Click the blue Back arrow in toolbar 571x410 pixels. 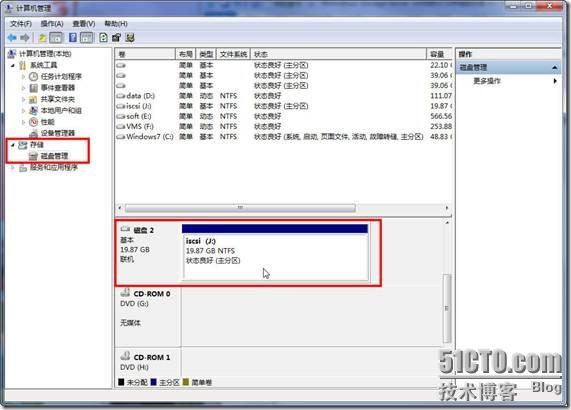pyautogui.click(x=12, y=38)
